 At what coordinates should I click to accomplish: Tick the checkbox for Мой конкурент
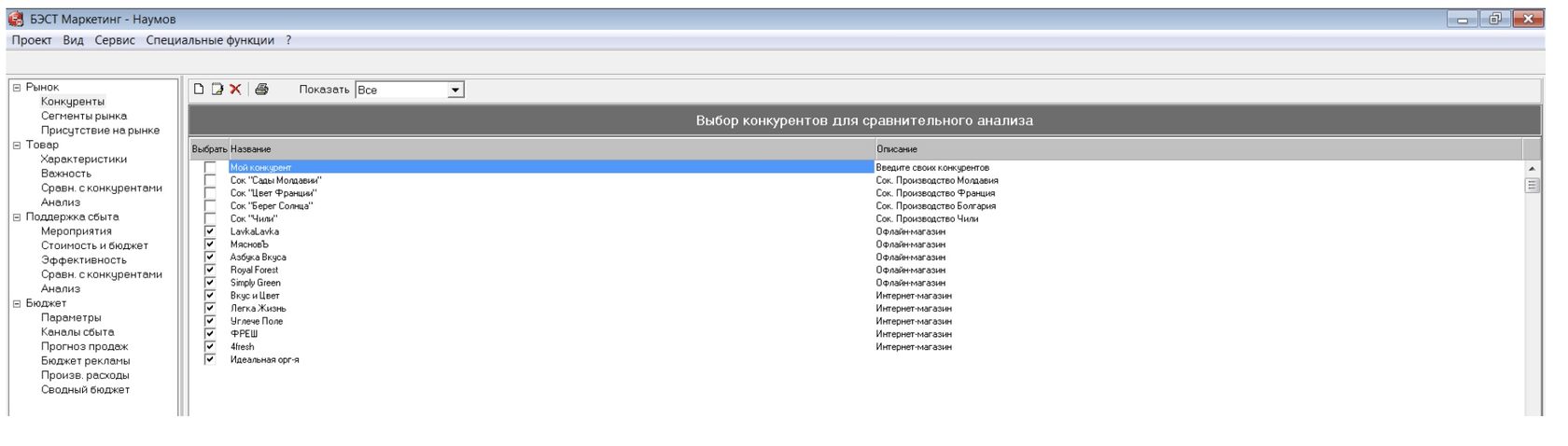(x=210, y=168)
